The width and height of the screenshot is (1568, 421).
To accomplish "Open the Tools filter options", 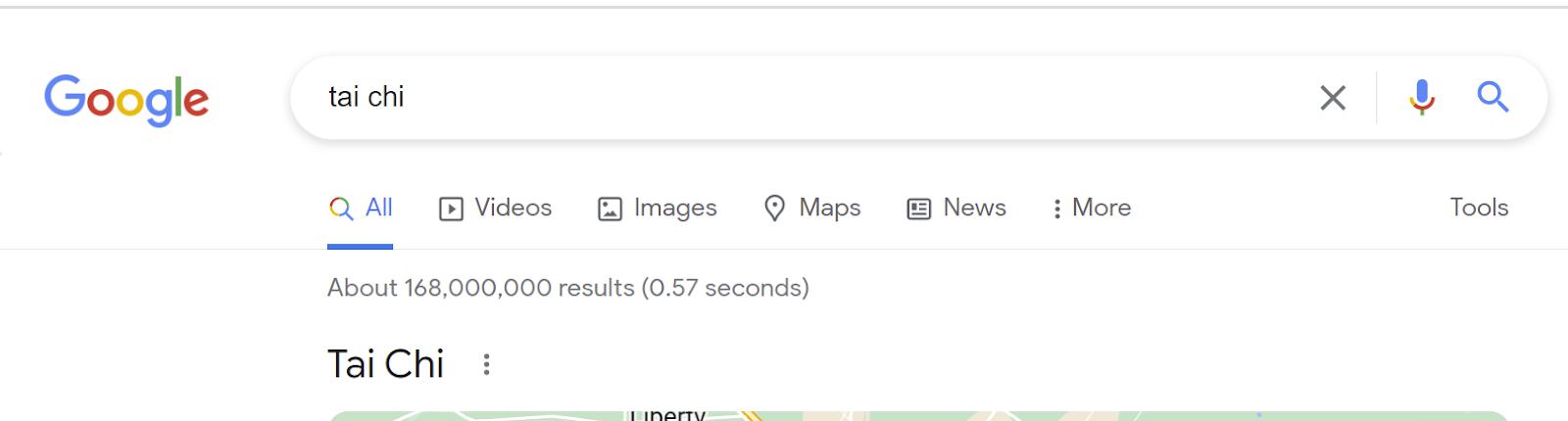I will [x=1479, y=208].
